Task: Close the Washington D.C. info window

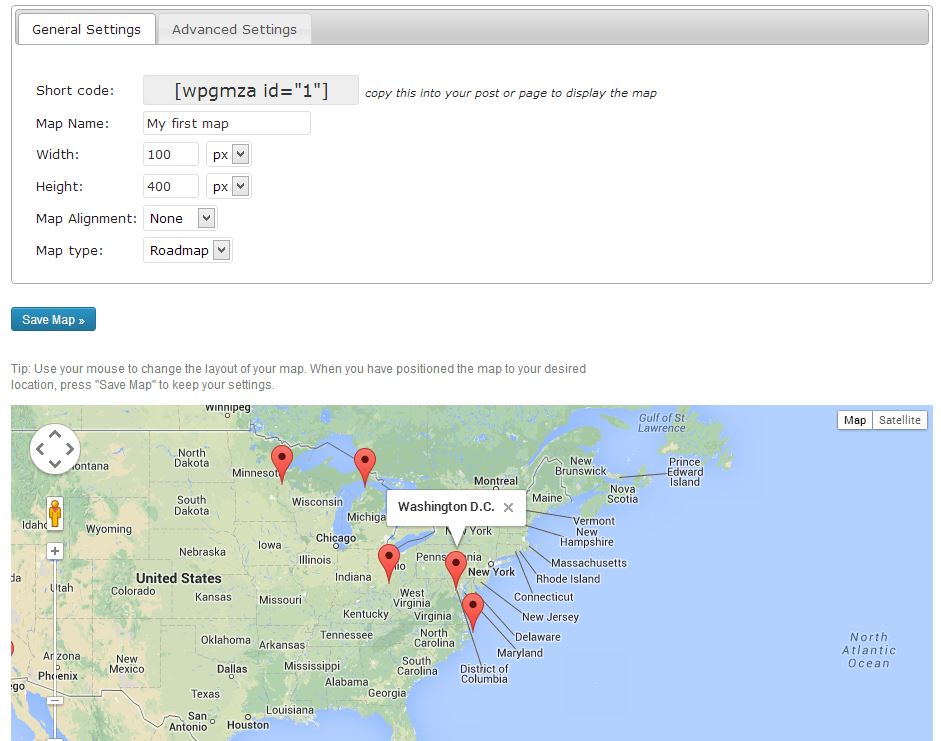Action: pos(508,508)
